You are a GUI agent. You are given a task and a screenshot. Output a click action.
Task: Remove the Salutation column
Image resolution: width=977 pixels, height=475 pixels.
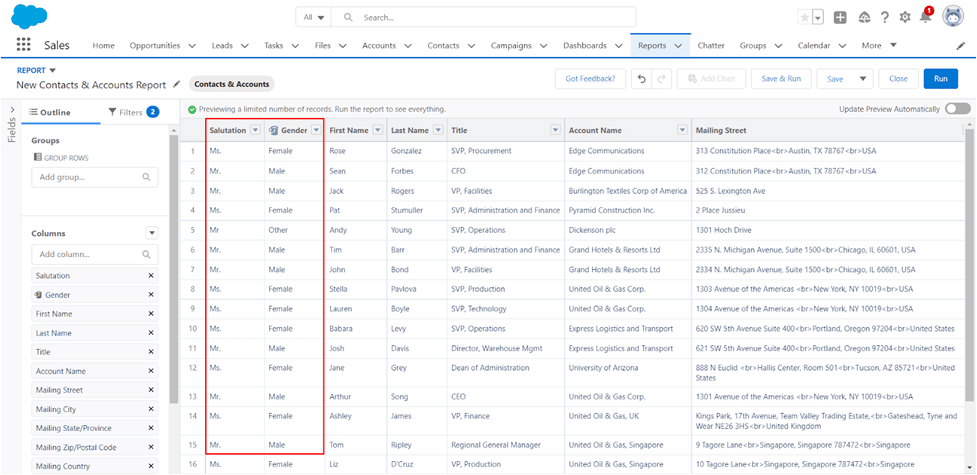151,276
